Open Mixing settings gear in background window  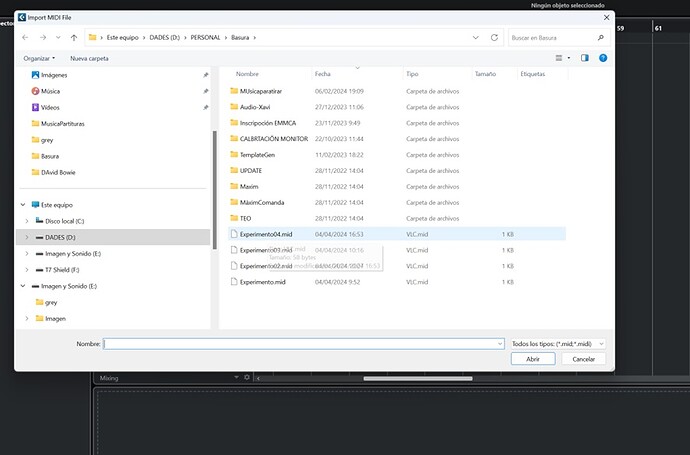pos(247,378)
